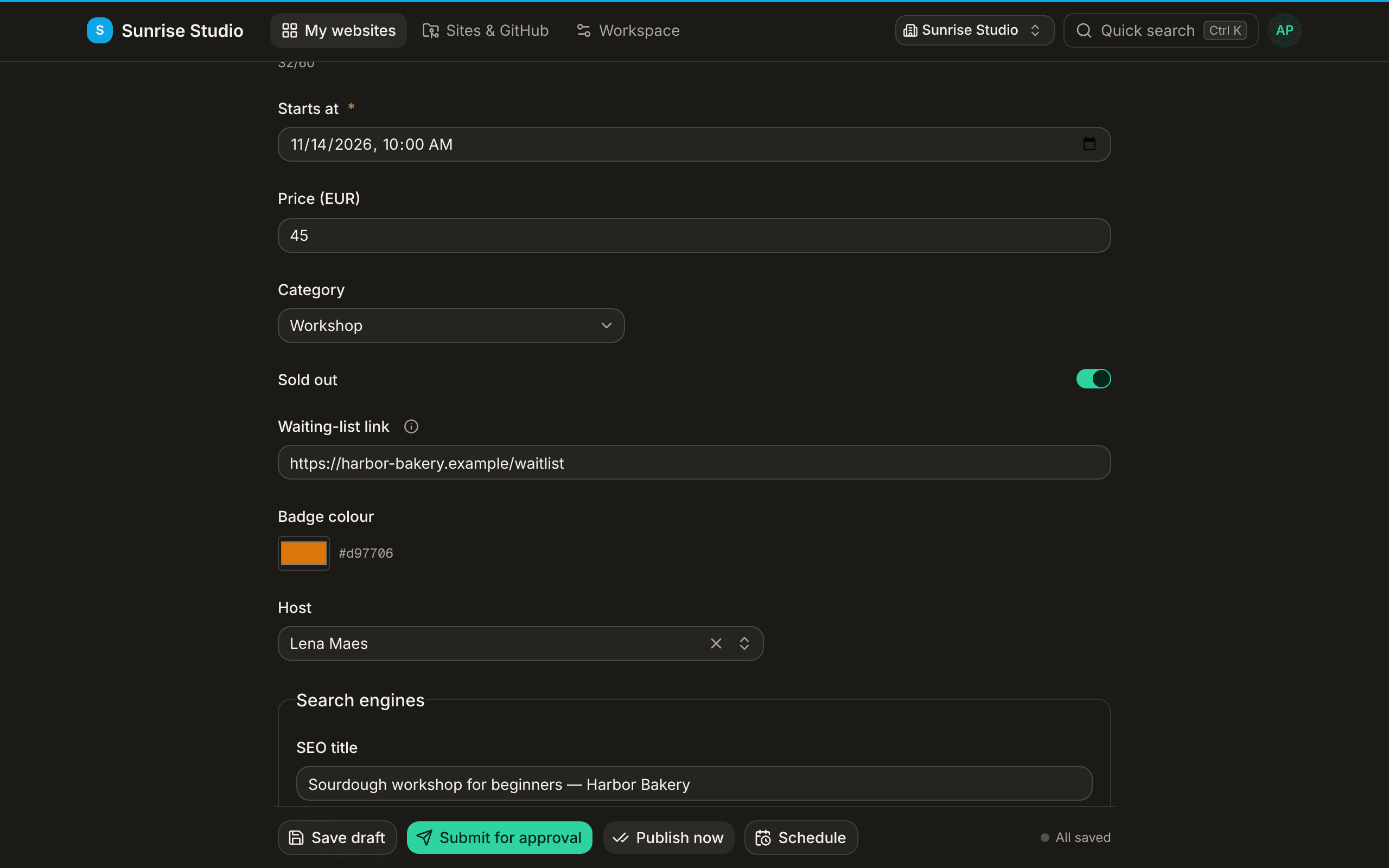Go to My websites tab
Viewport: 1389px width, 868px height.
tap(339, 30)
